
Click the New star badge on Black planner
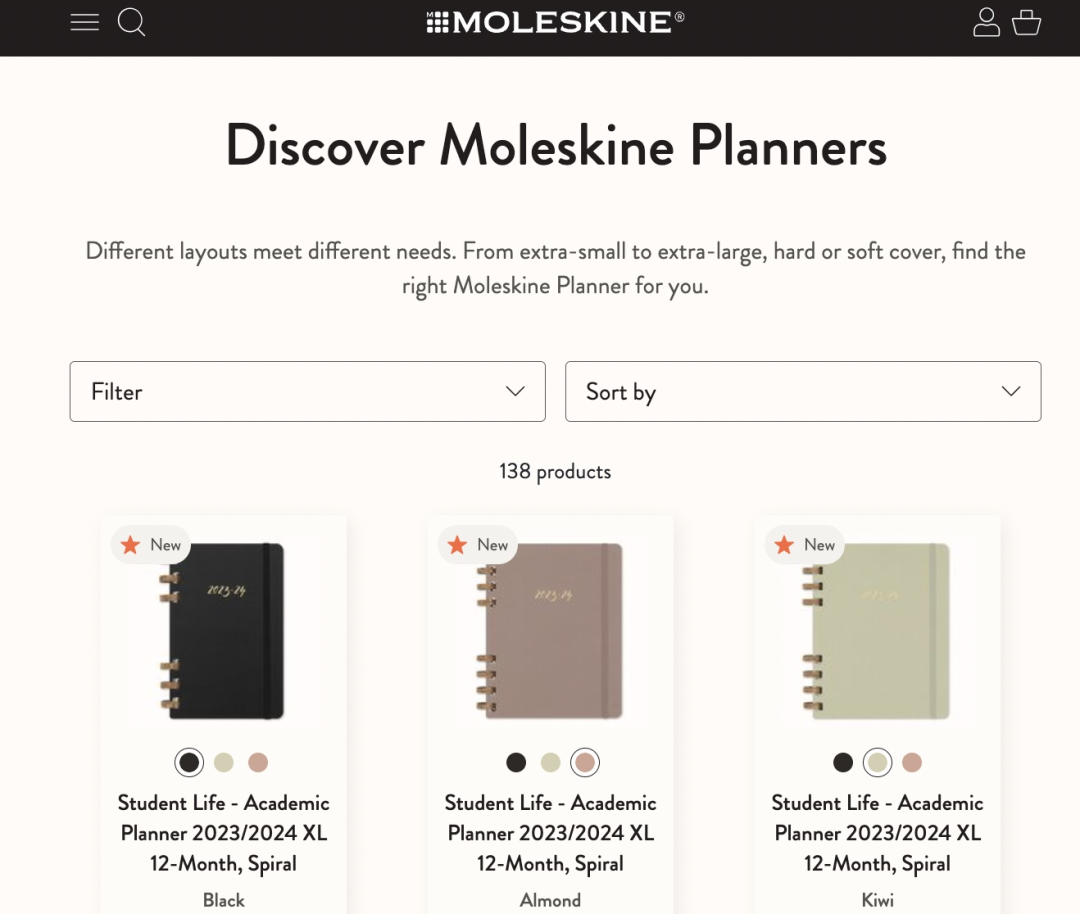coord(151,545)
